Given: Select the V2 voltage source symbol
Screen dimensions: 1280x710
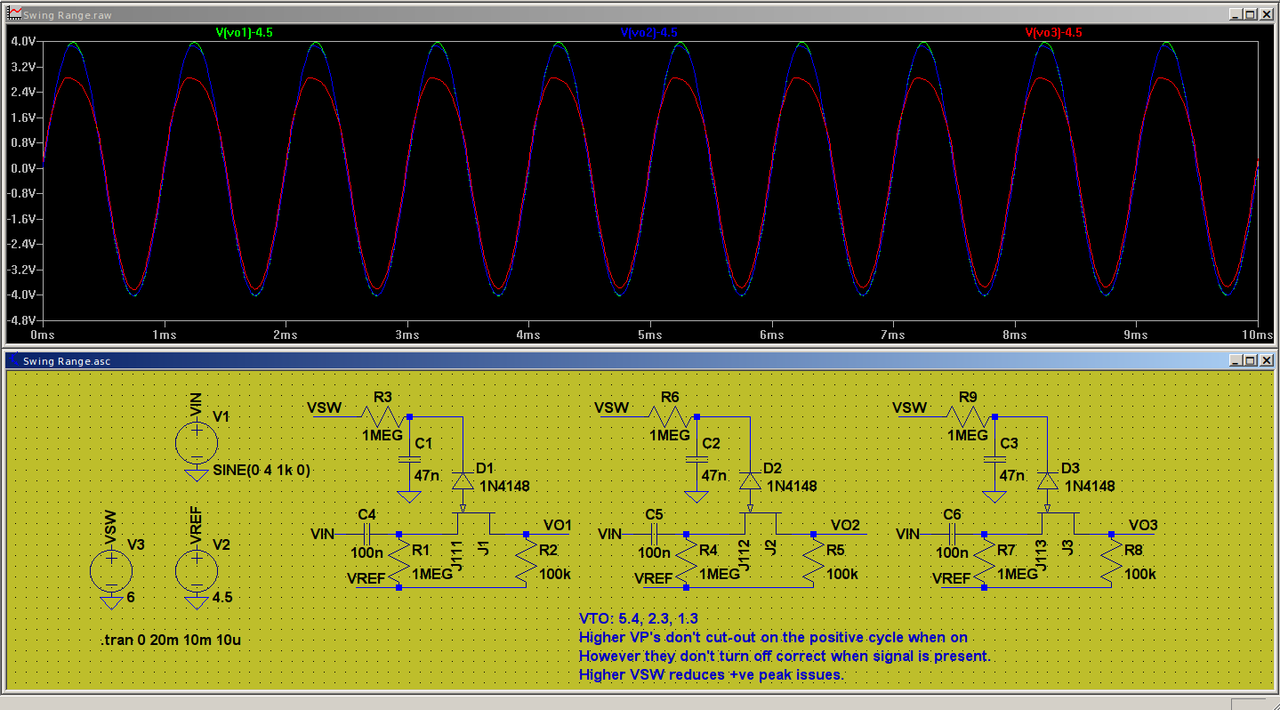Looking at the screenshot, I should click(x=196, y=571).
